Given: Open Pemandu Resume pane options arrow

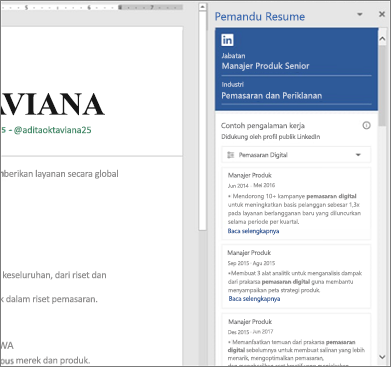Looking at the screenshot, I should 360,14.
